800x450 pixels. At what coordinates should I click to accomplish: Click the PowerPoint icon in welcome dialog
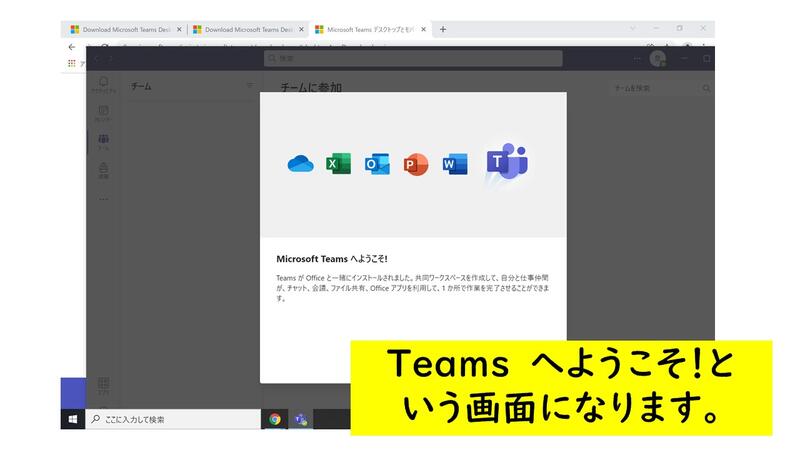[416, 164]
